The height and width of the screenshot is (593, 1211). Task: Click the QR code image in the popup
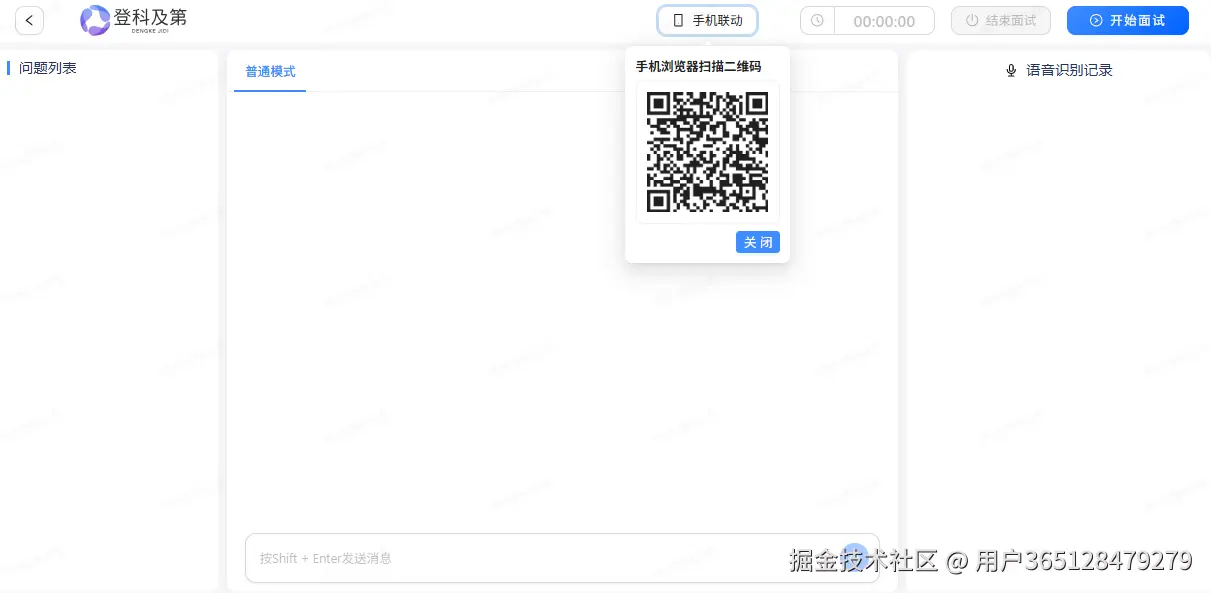tap(708, 152)
